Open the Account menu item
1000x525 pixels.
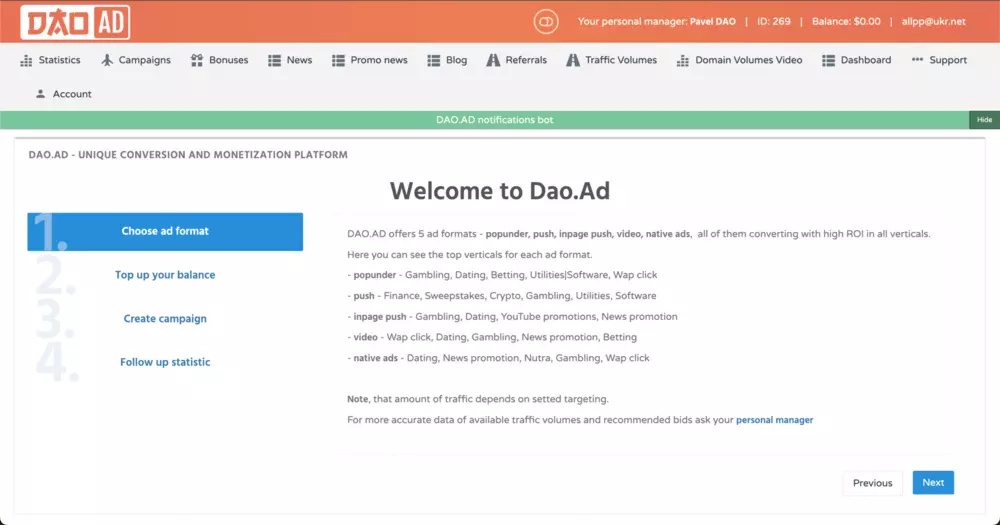(63, 94)
